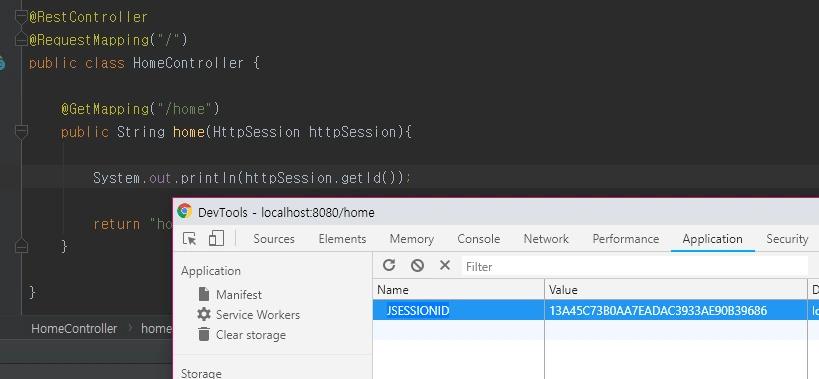Sort cookies by the Value column header
This screenshot has height=379, width=819.
pos(675,290)
